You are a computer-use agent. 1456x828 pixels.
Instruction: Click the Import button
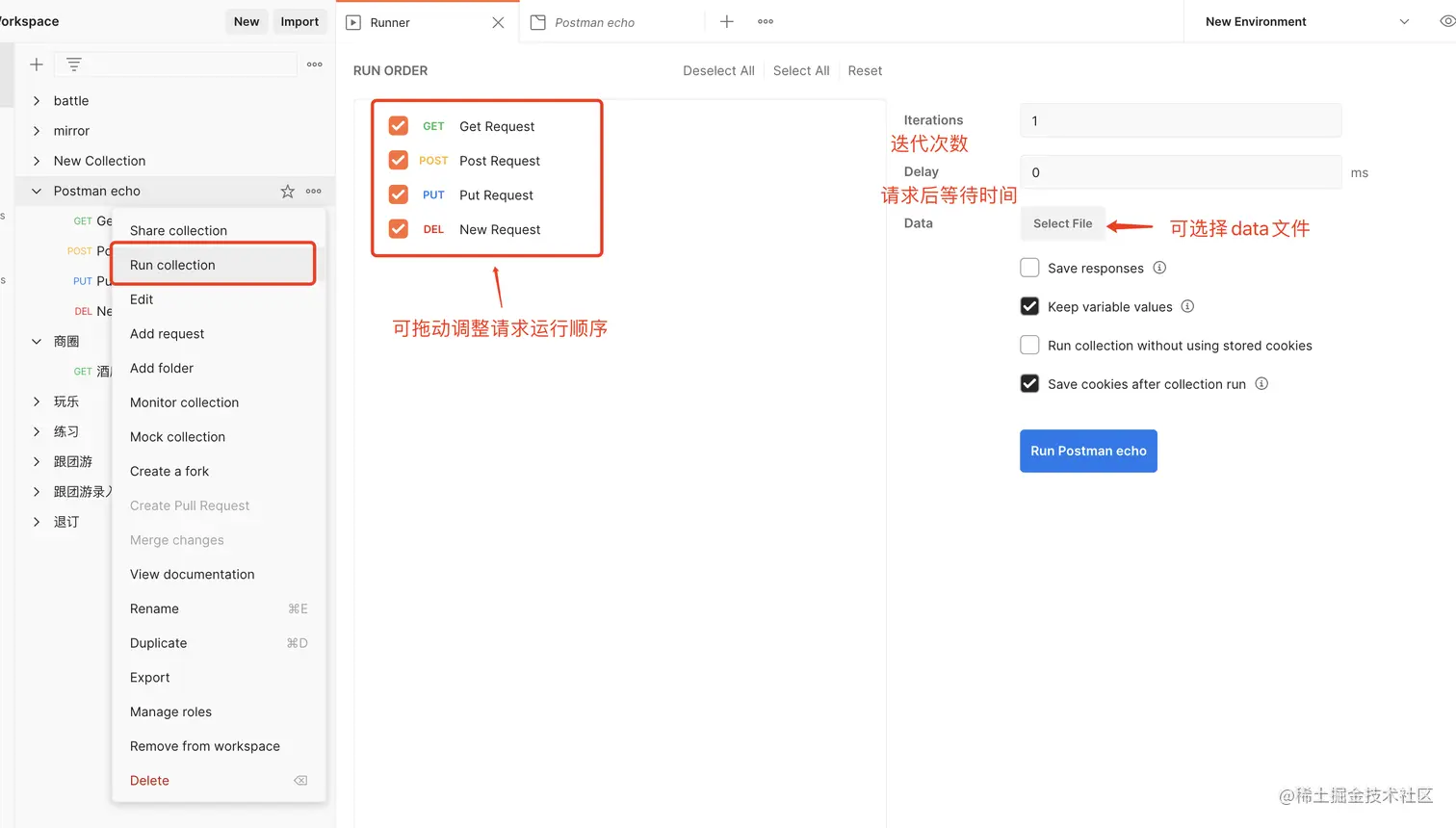[299, 21]
